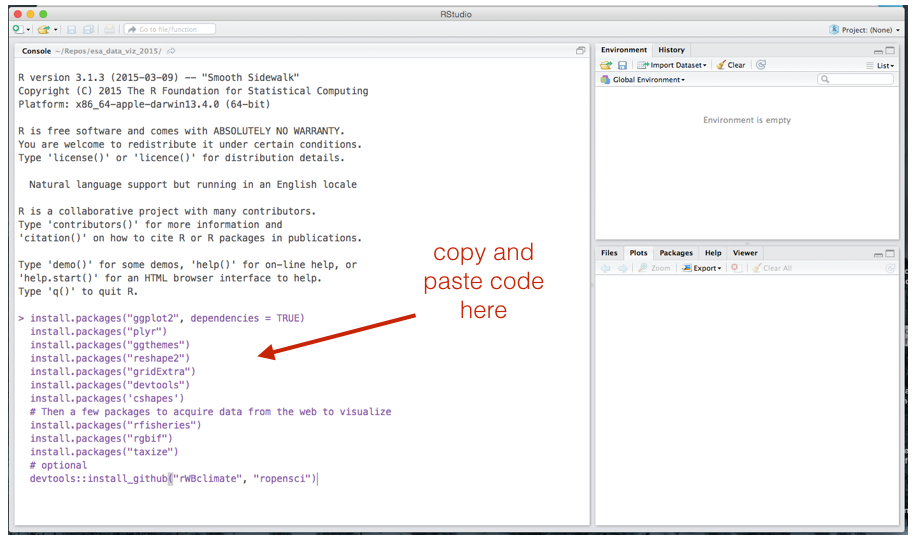
Task: Click the install.packages('cshapes') line
Action: (x=107, y=398)
